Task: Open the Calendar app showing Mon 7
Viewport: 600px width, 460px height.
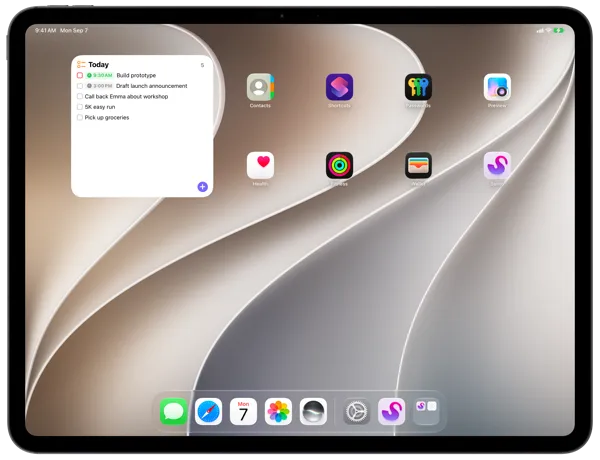Action: pyautogui.click(x=243, y=411)
